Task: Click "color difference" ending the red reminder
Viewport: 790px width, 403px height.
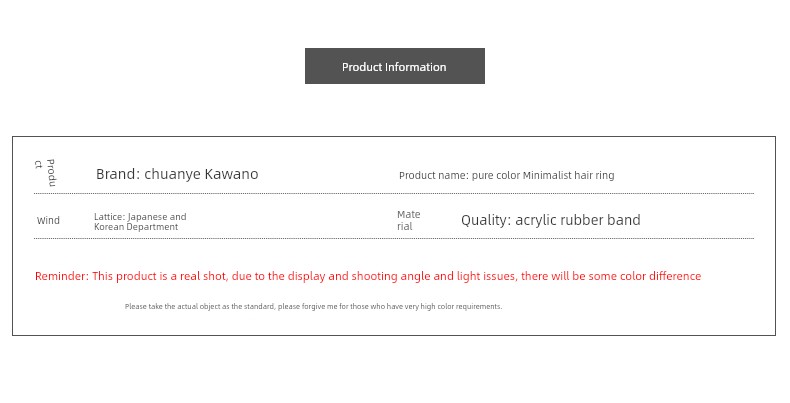Action: click(x=659, y=276)
